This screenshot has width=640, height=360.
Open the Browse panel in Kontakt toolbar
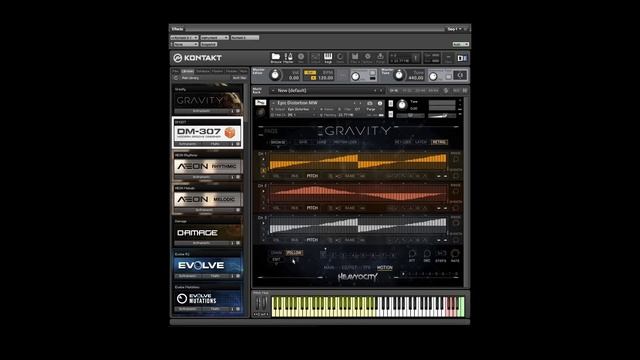[276, 58]
